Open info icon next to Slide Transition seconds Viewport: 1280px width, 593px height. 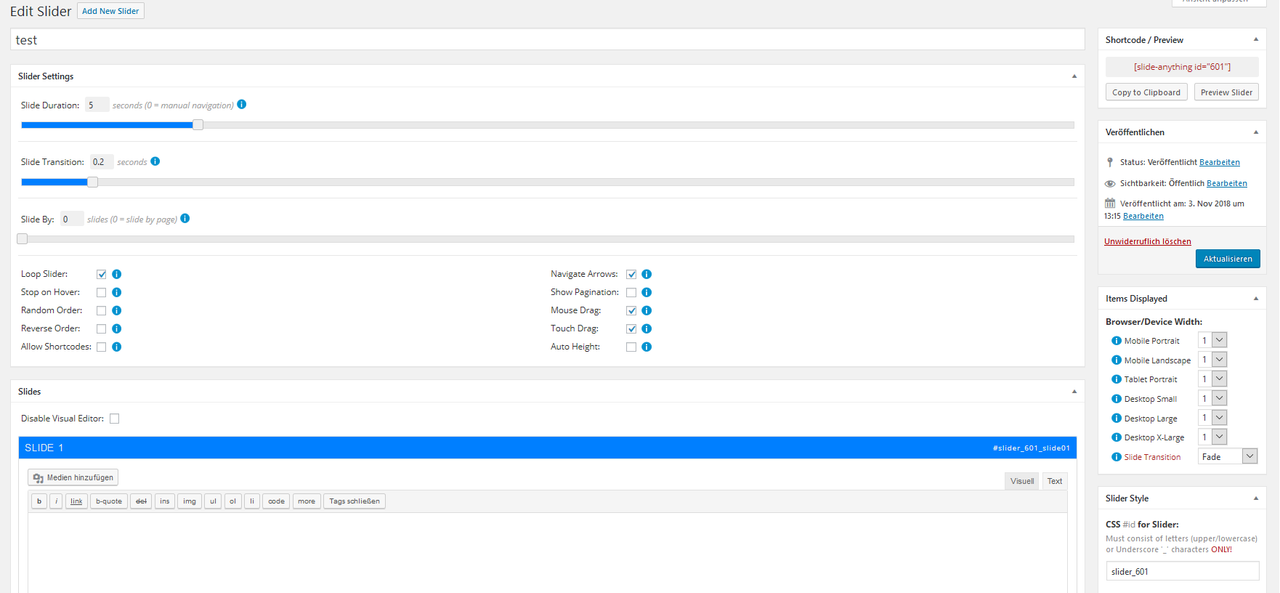(x=155, y=161)
